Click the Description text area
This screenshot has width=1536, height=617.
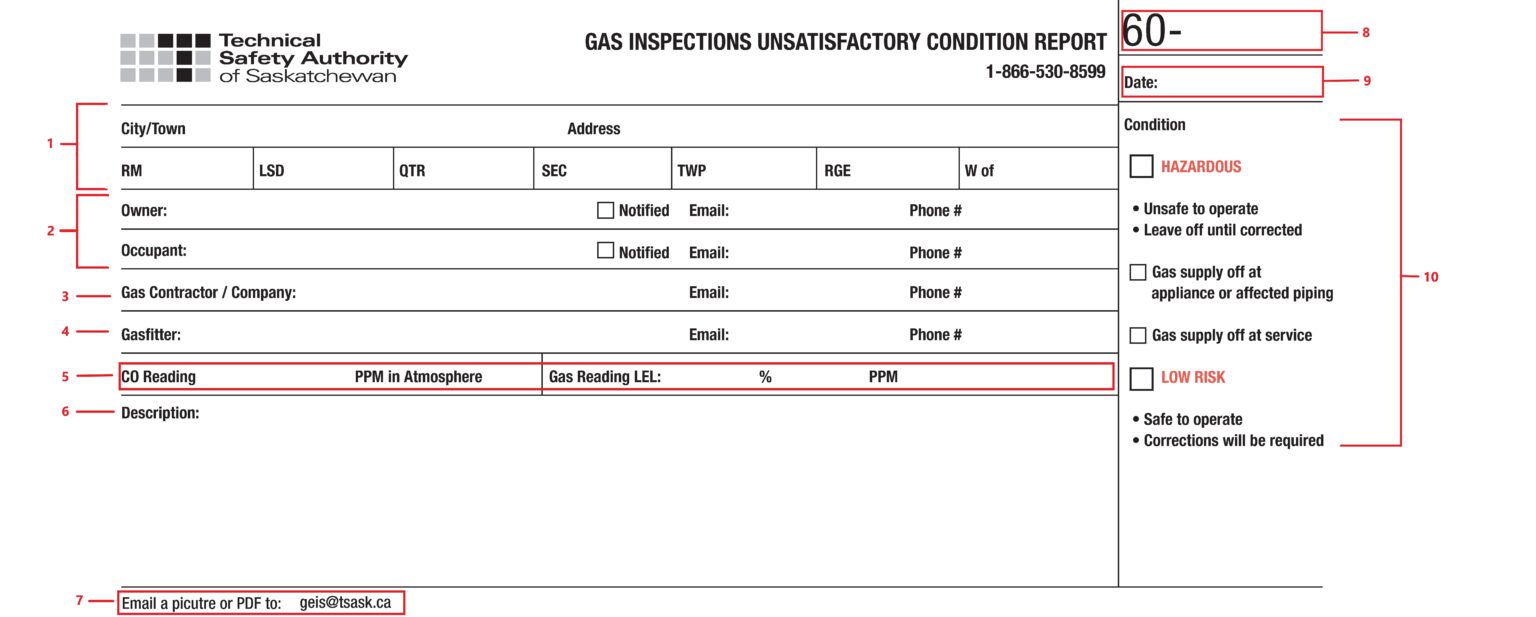point(615,490)
